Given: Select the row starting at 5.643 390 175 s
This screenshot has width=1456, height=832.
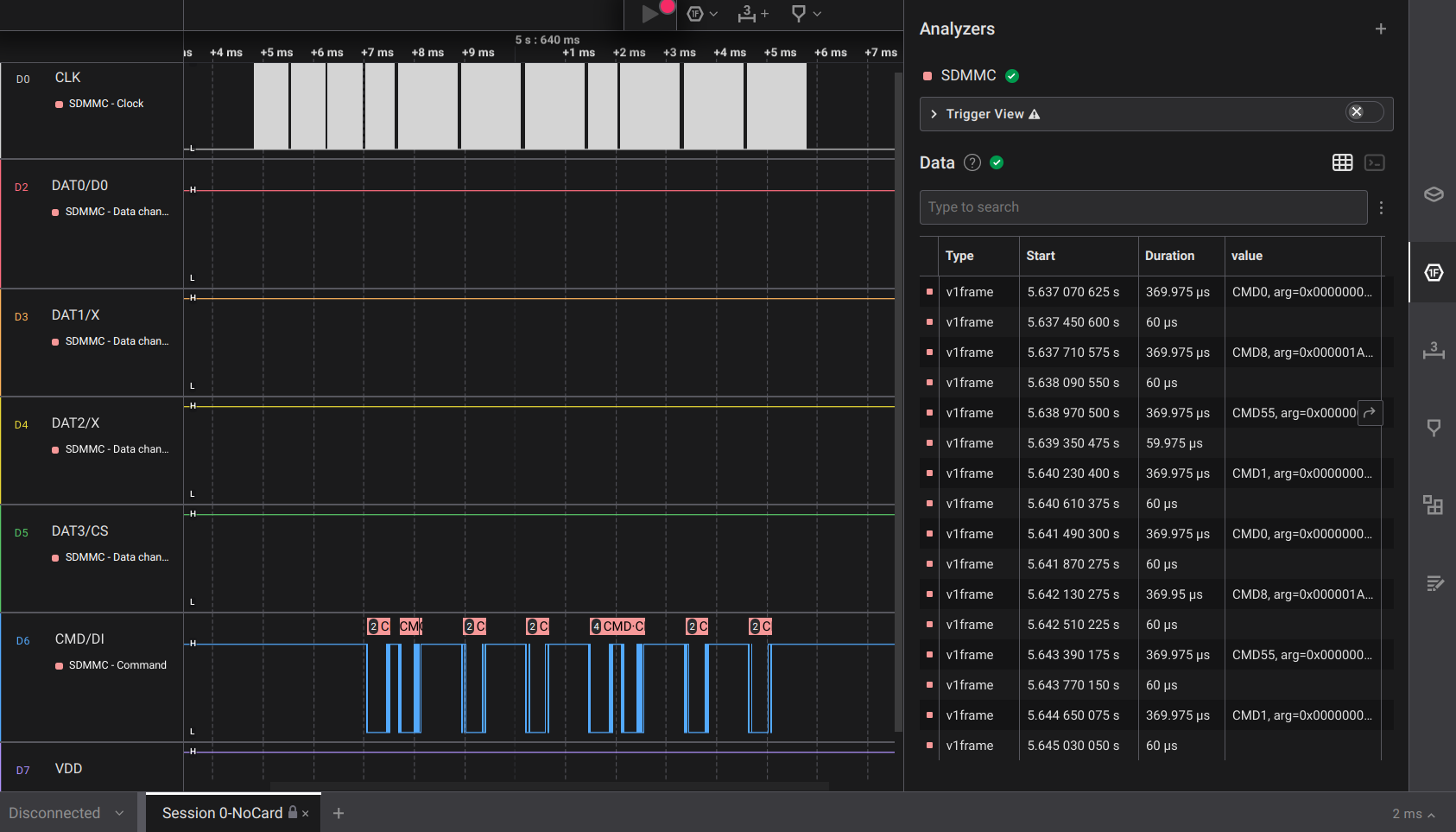Looking at the screenshot, I should 1157,655.
